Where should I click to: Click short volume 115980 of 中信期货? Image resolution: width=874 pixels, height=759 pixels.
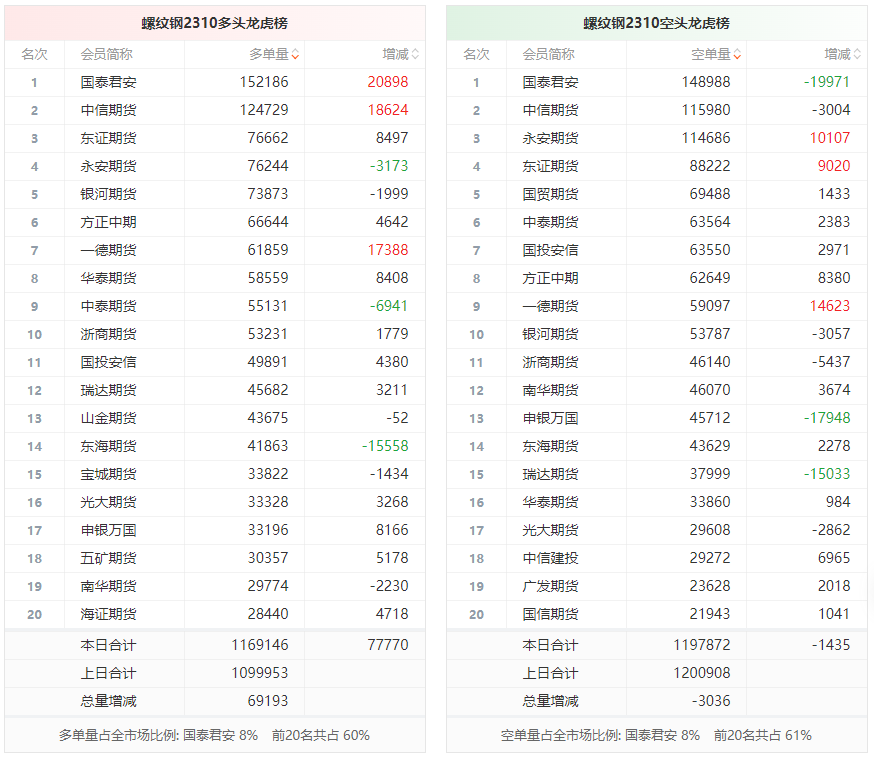pos(706,110)
